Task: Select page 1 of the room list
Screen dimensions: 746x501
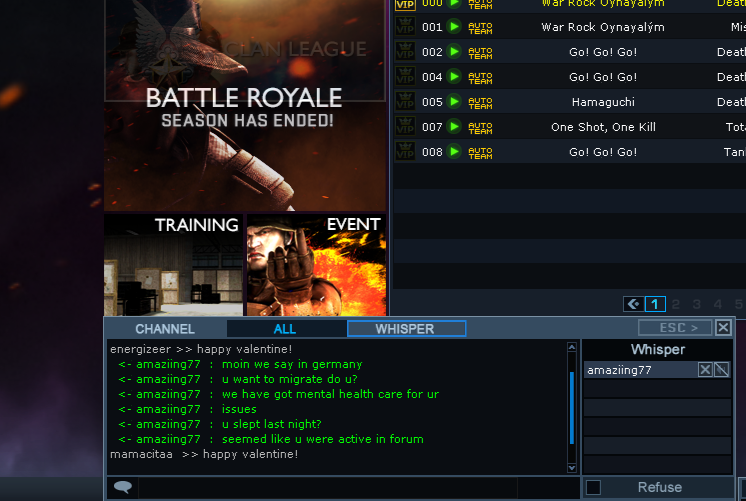Action: [x=655, y=304]
